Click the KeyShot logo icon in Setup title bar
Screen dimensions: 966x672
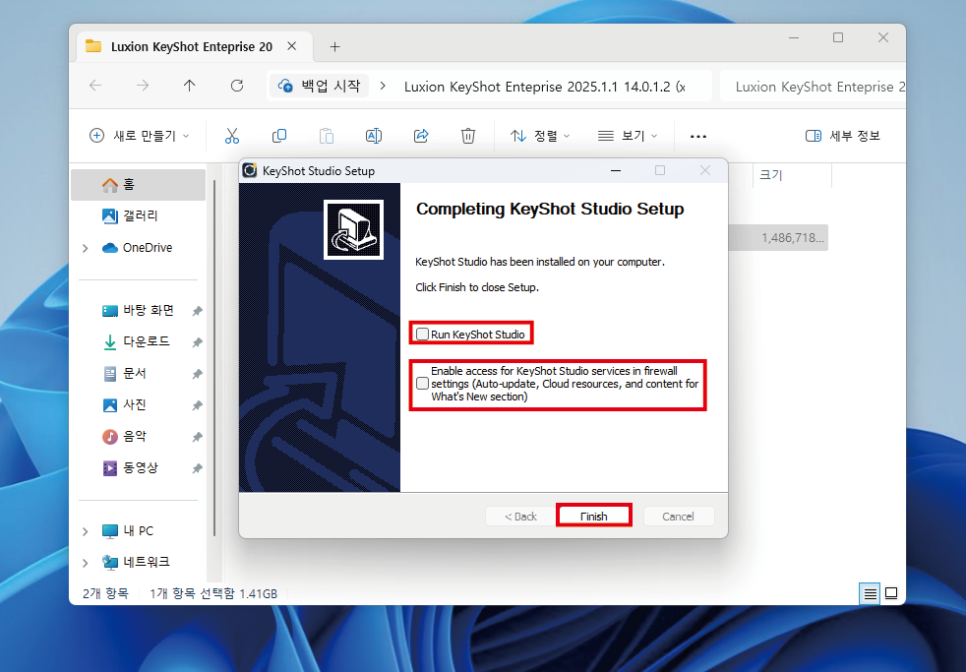[x=250, y=170]
